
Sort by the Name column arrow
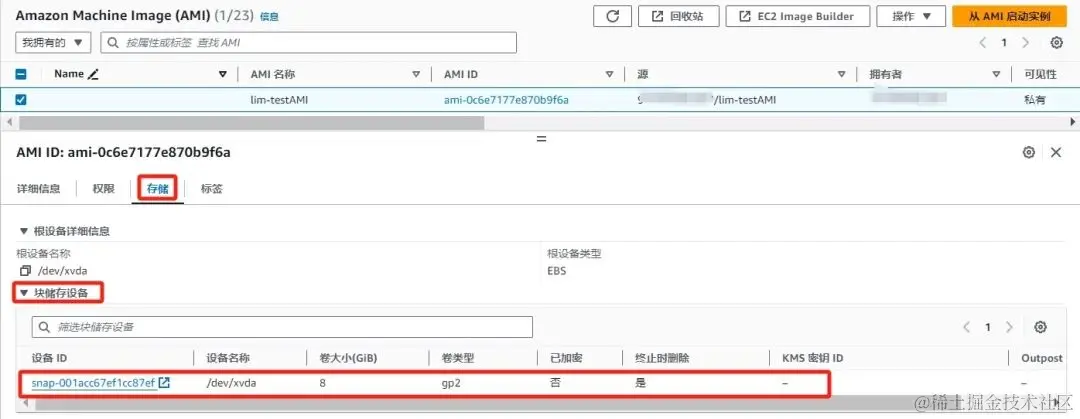(x=222, y=74)
